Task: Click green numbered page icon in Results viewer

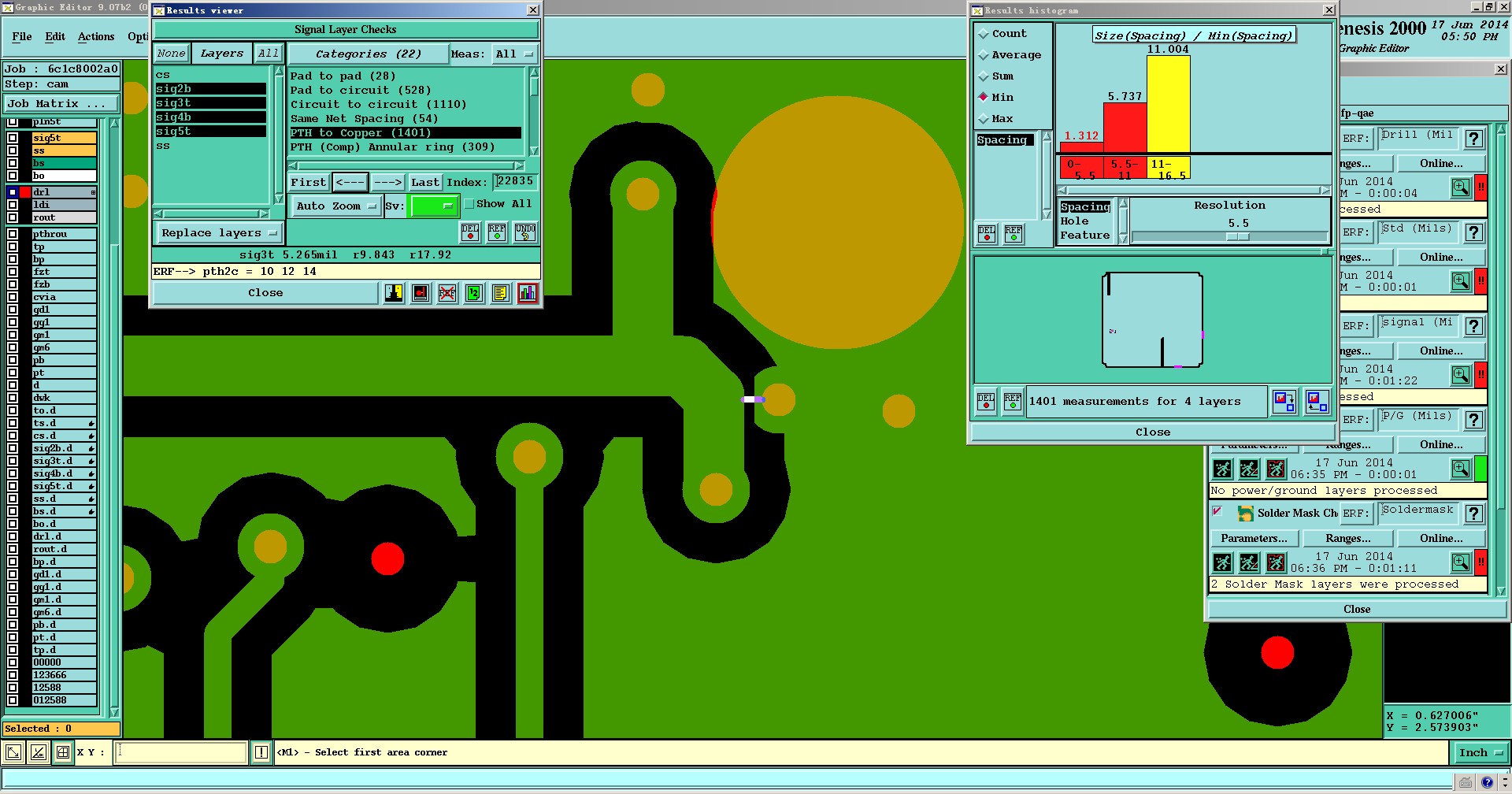Action: [x=474, y=293]
